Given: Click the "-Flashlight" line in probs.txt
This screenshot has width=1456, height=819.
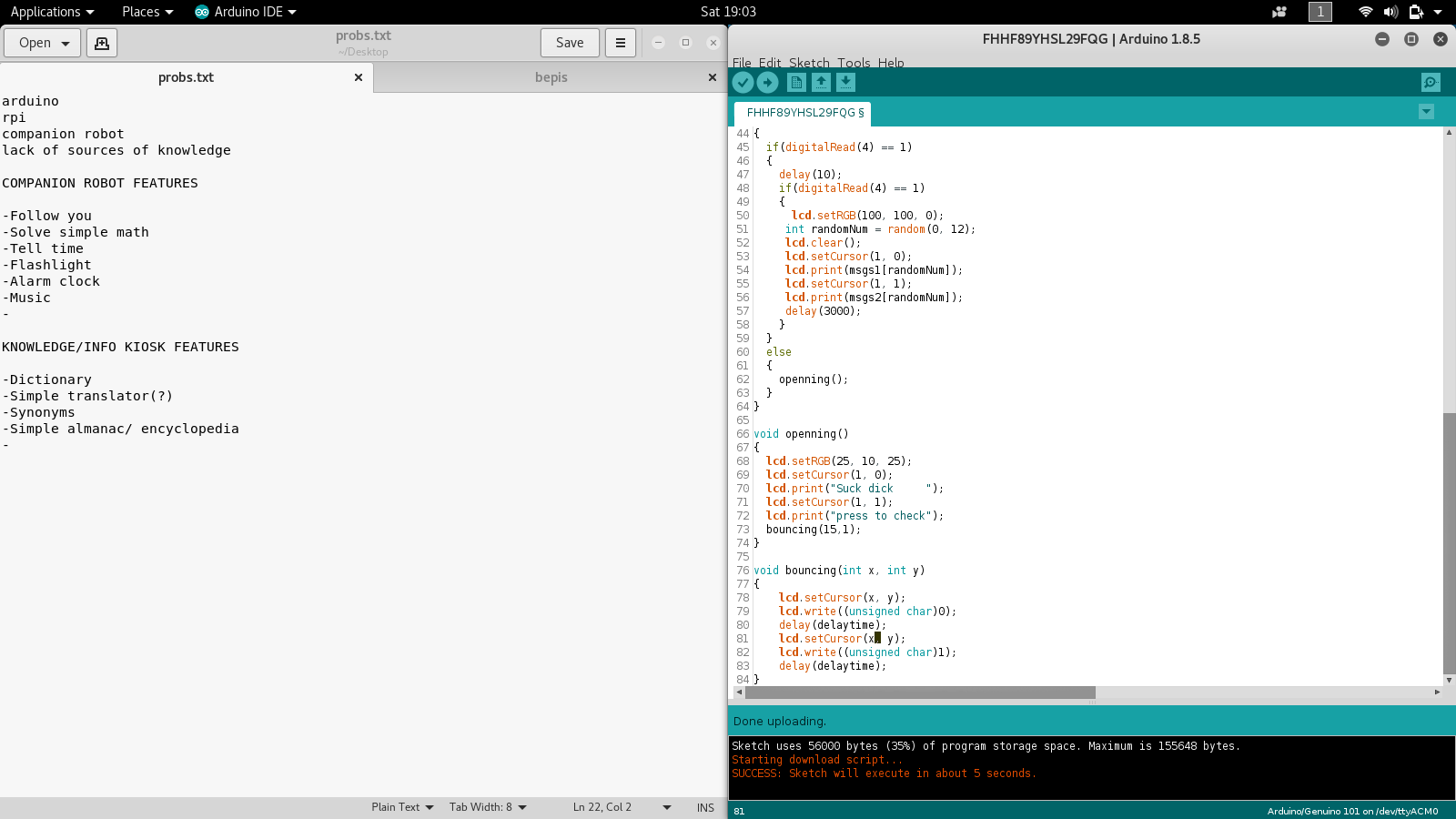Looking at the screenshot, I should [46, 265].
